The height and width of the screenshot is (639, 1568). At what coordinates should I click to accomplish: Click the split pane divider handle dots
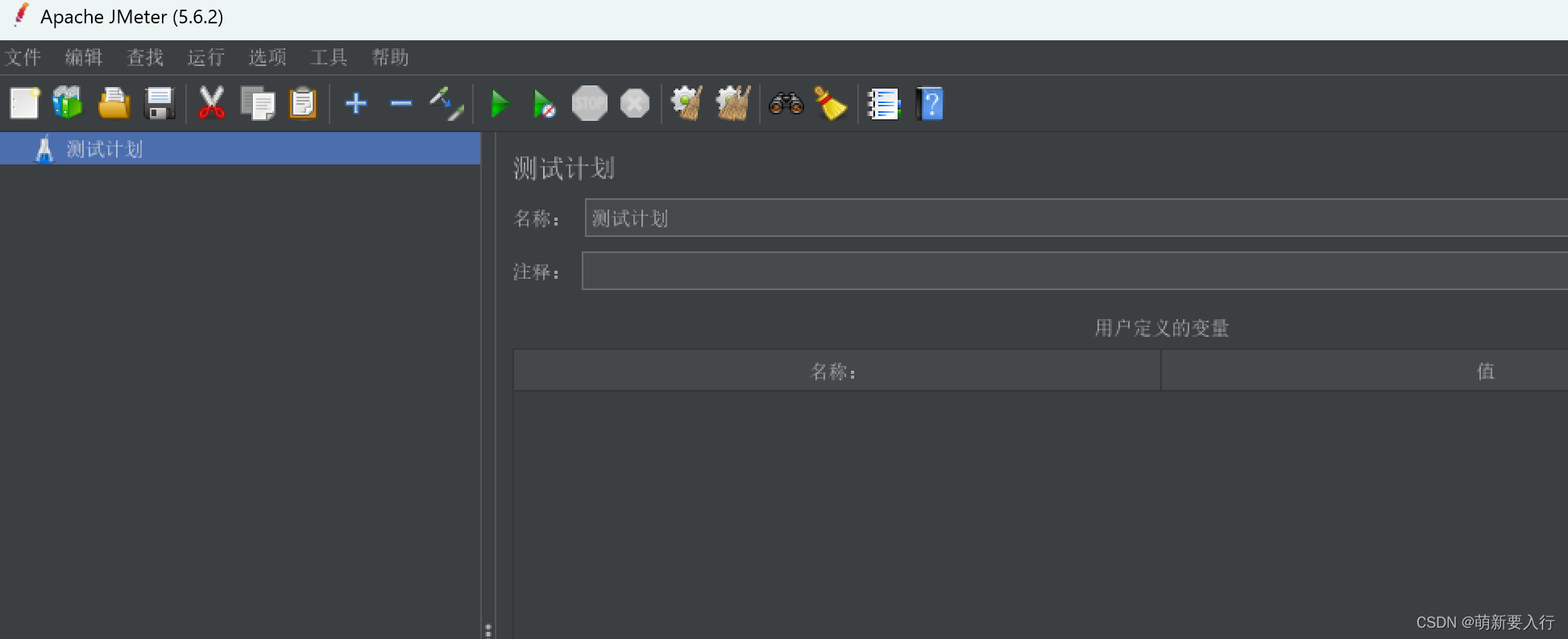point(487,630)
